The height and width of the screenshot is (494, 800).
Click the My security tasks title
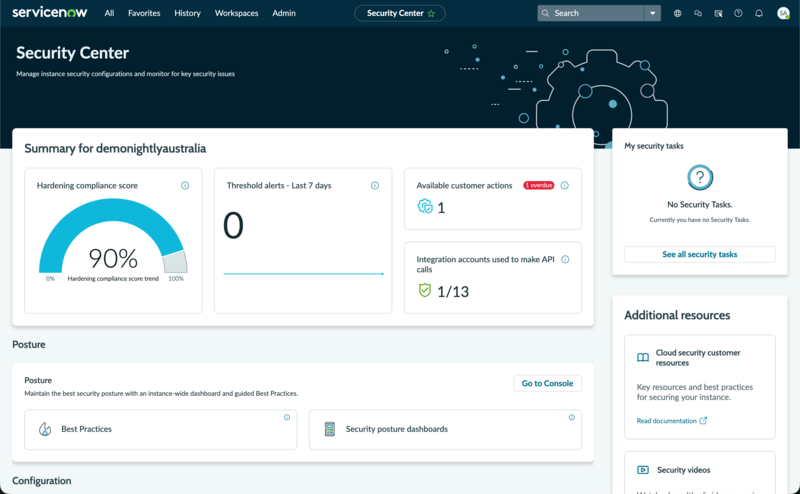(x=654, y=146)
